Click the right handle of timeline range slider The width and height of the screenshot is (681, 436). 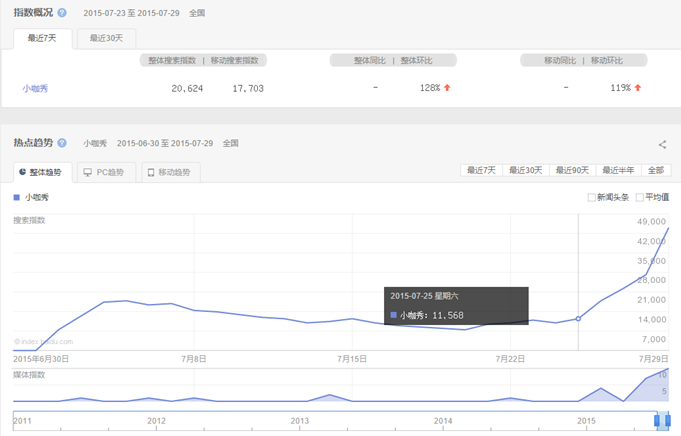click(x=664, y=420)
